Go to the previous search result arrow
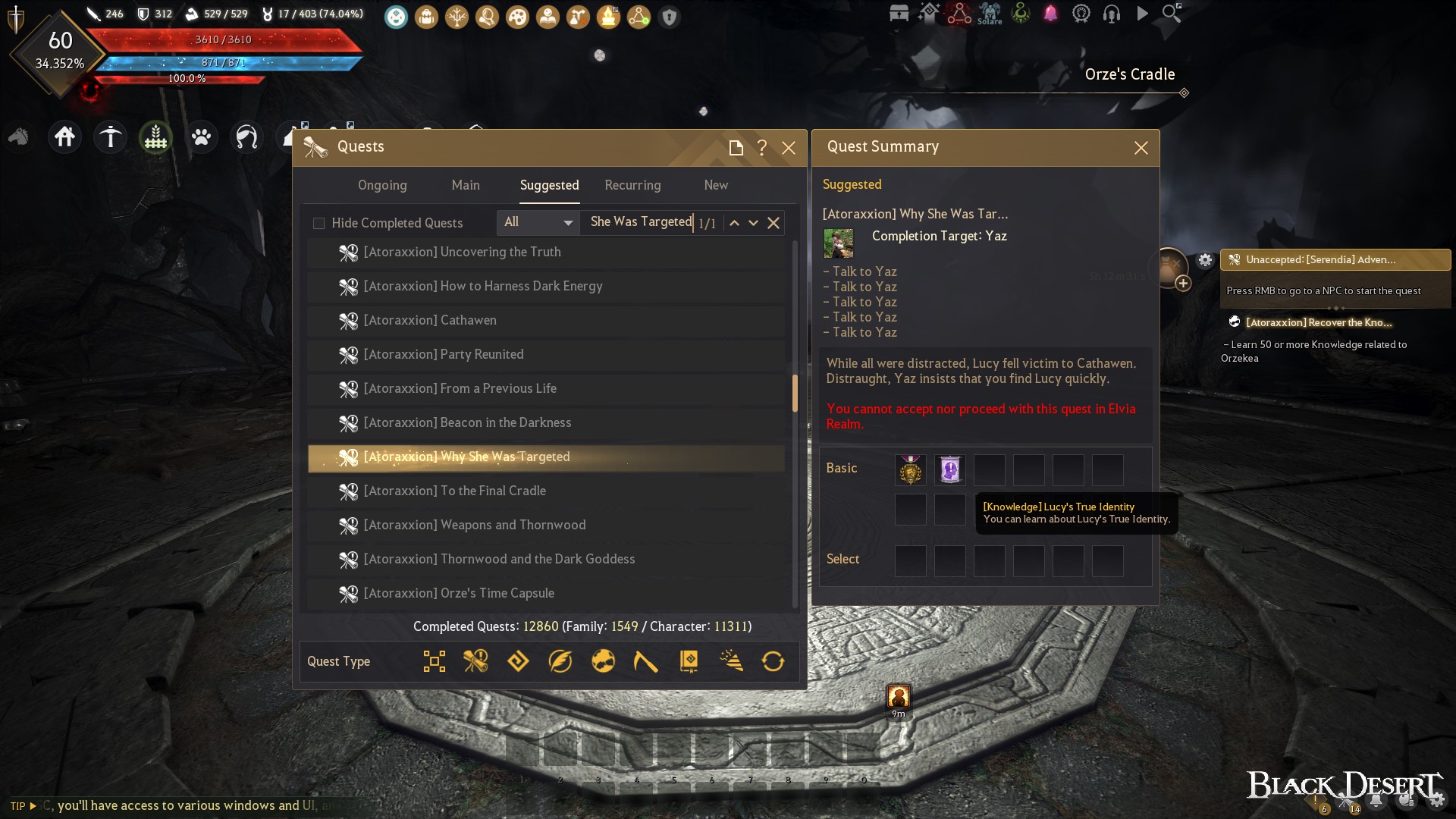This screenshot has height=819, width=1456. click(734, 223)
